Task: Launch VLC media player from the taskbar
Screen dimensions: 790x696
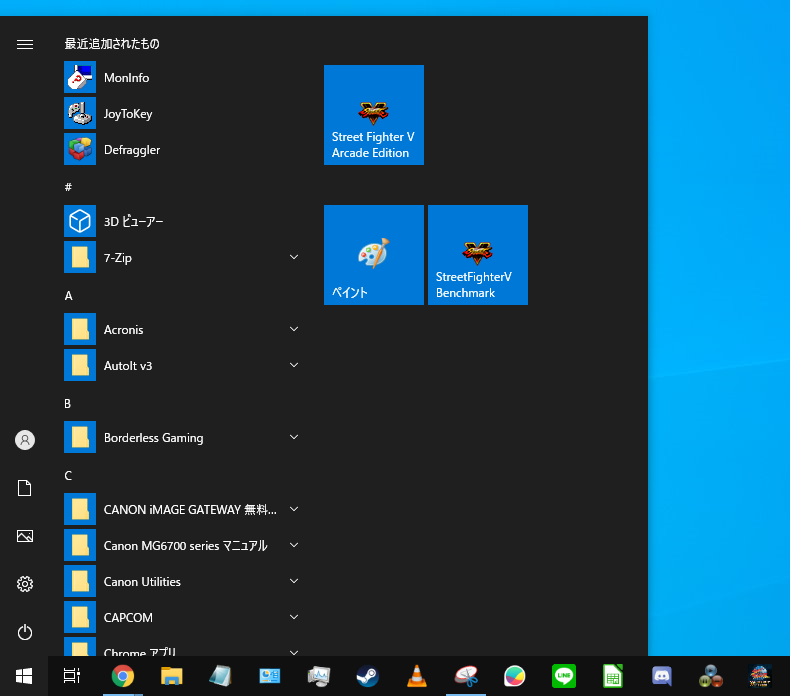Action: click(x=417, y=676)
